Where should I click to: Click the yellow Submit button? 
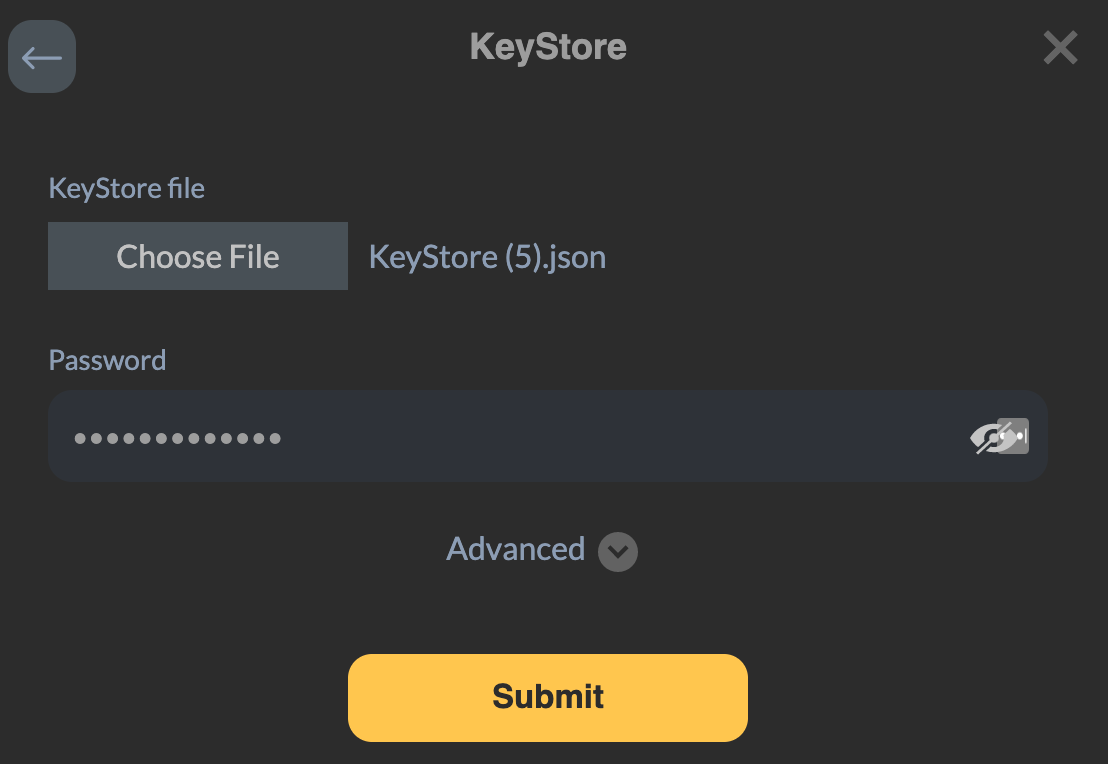pos(547,697)
